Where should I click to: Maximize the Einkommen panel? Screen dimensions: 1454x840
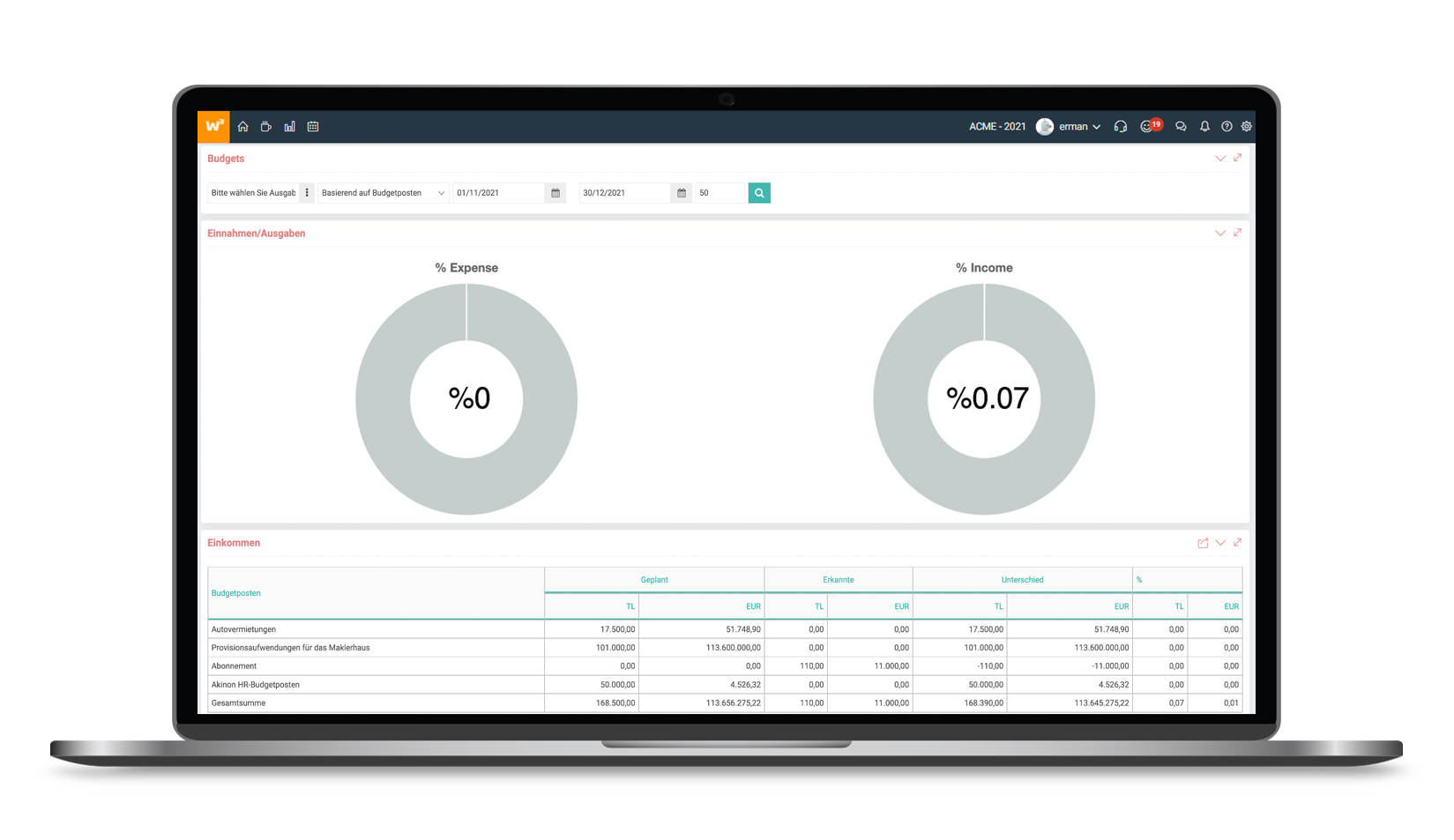(x=1238, y=543)
